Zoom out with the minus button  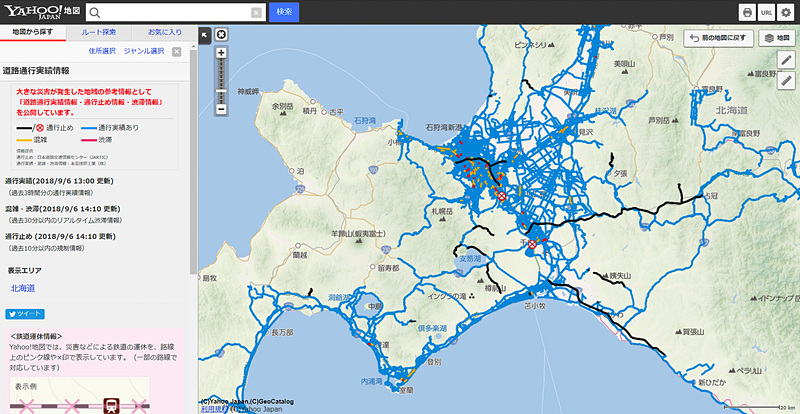[221, 109]
